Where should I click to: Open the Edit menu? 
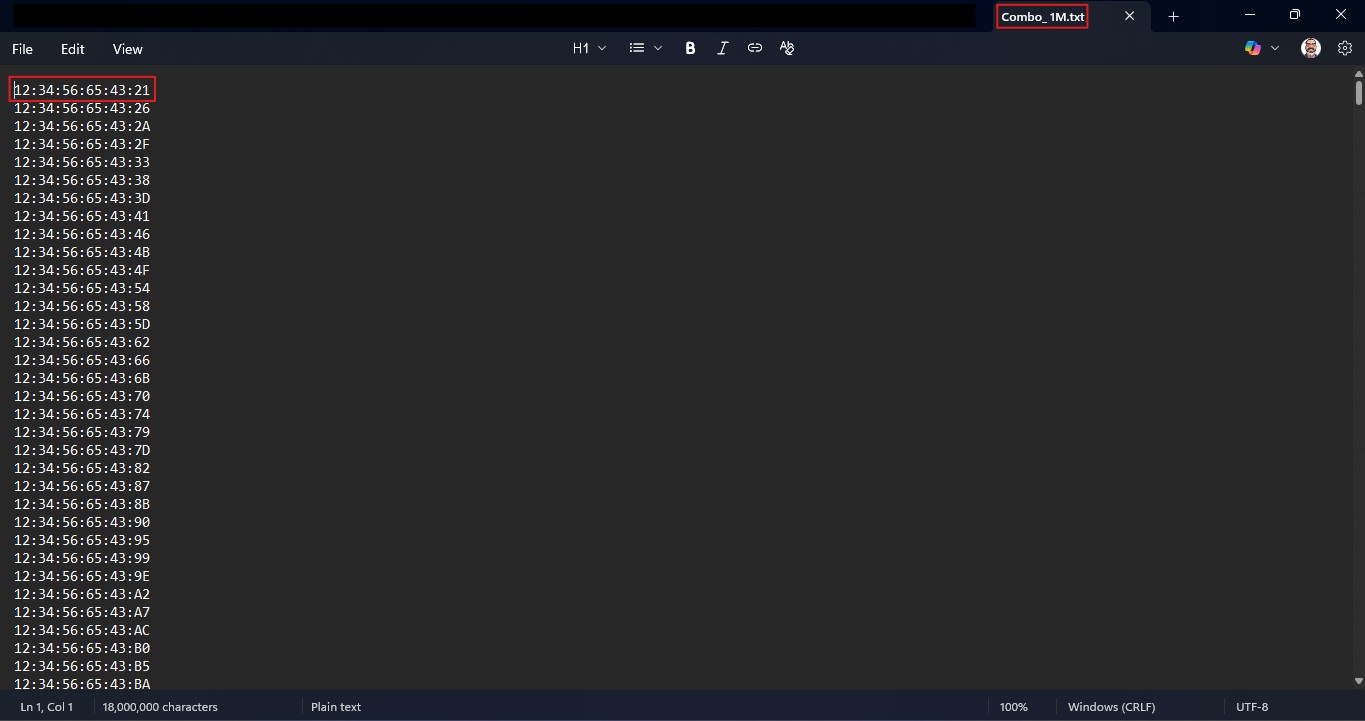click(x=73, y=49)
